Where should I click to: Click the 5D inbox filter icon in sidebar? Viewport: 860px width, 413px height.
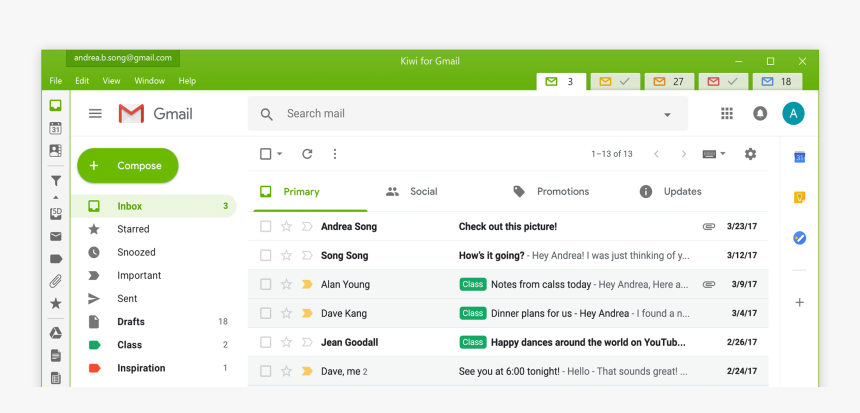pyautogui.click(x=55, y=213)
